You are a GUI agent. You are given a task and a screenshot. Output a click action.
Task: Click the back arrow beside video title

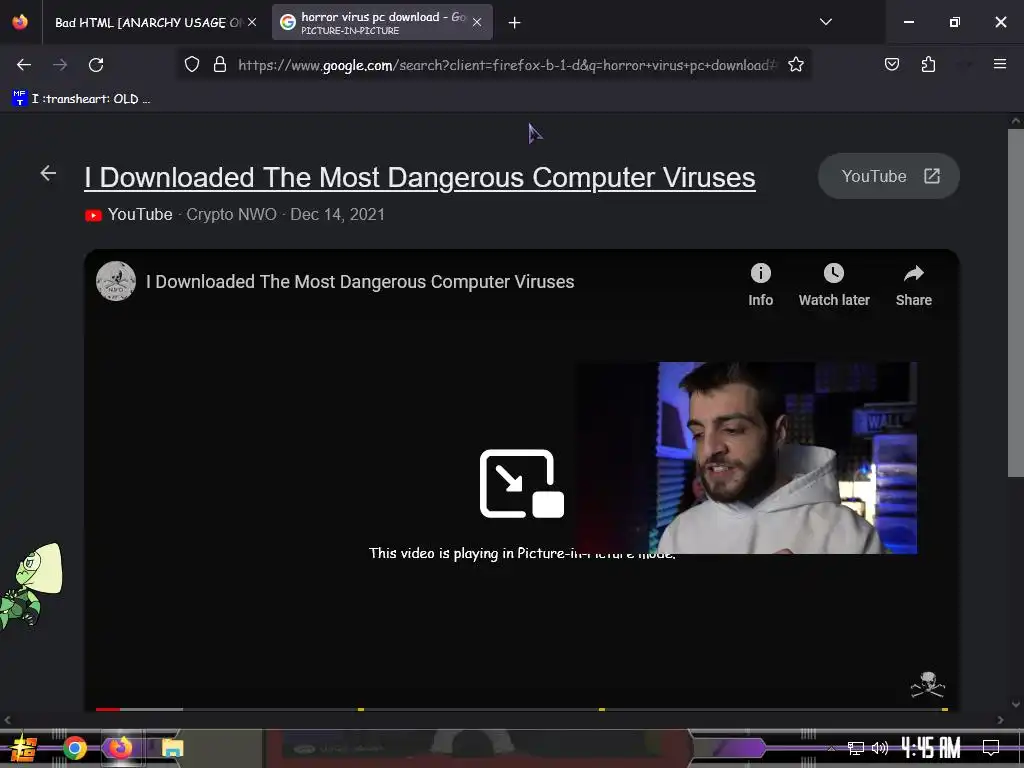(x=48, y=173)
